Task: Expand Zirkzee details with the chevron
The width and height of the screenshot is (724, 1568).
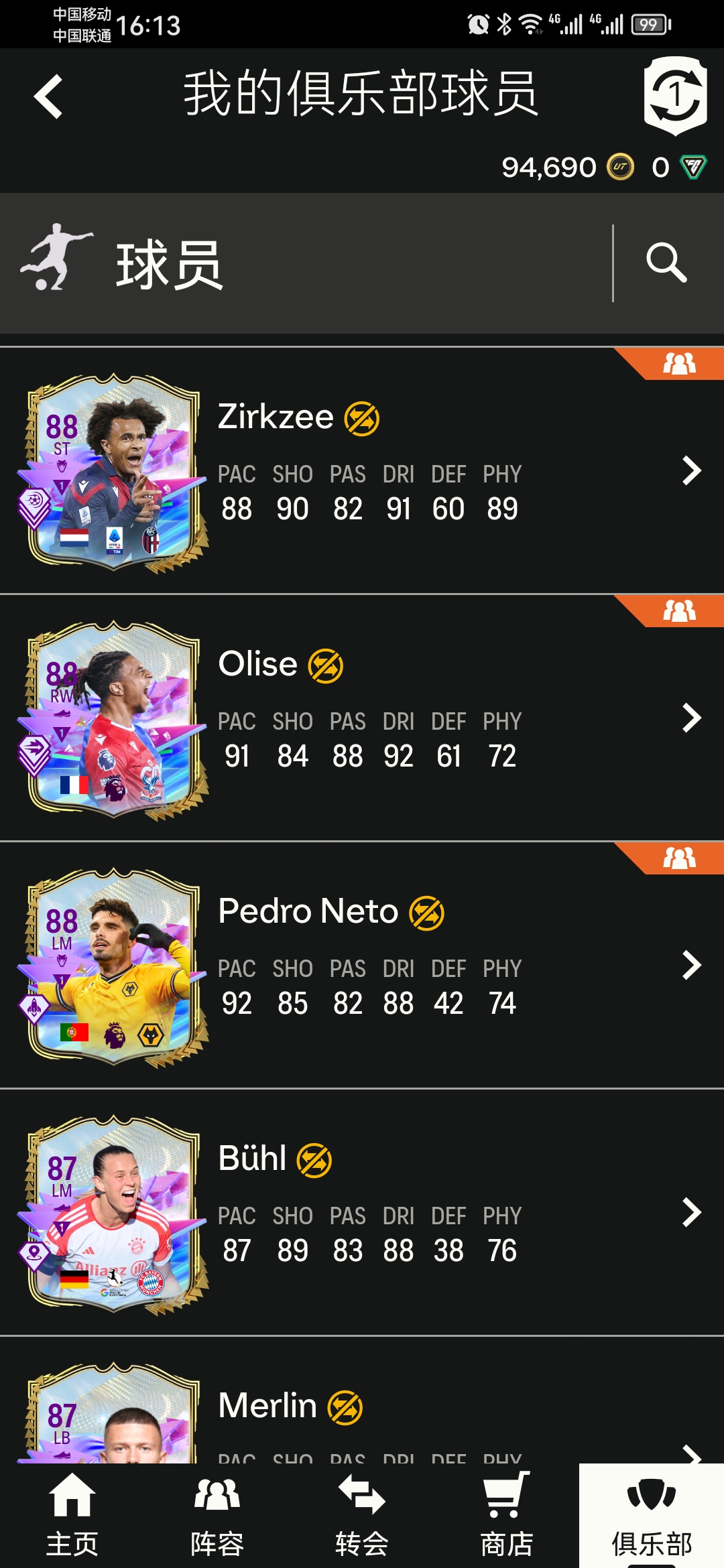Action: coord(691,470)
